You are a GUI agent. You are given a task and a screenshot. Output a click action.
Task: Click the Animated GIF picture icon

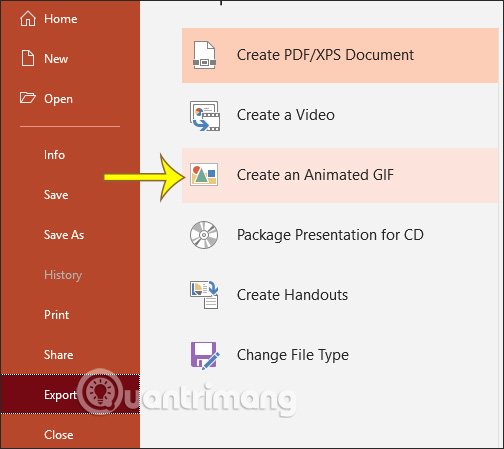coord(204,174)
